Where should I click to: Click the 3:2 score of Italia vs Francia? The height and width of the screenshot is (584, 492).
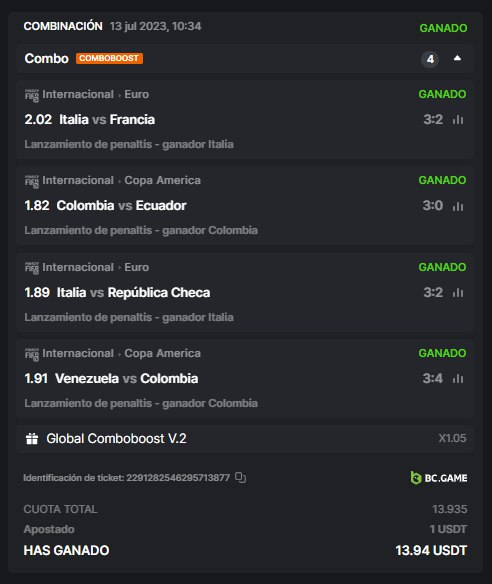[x=433, y=120]
